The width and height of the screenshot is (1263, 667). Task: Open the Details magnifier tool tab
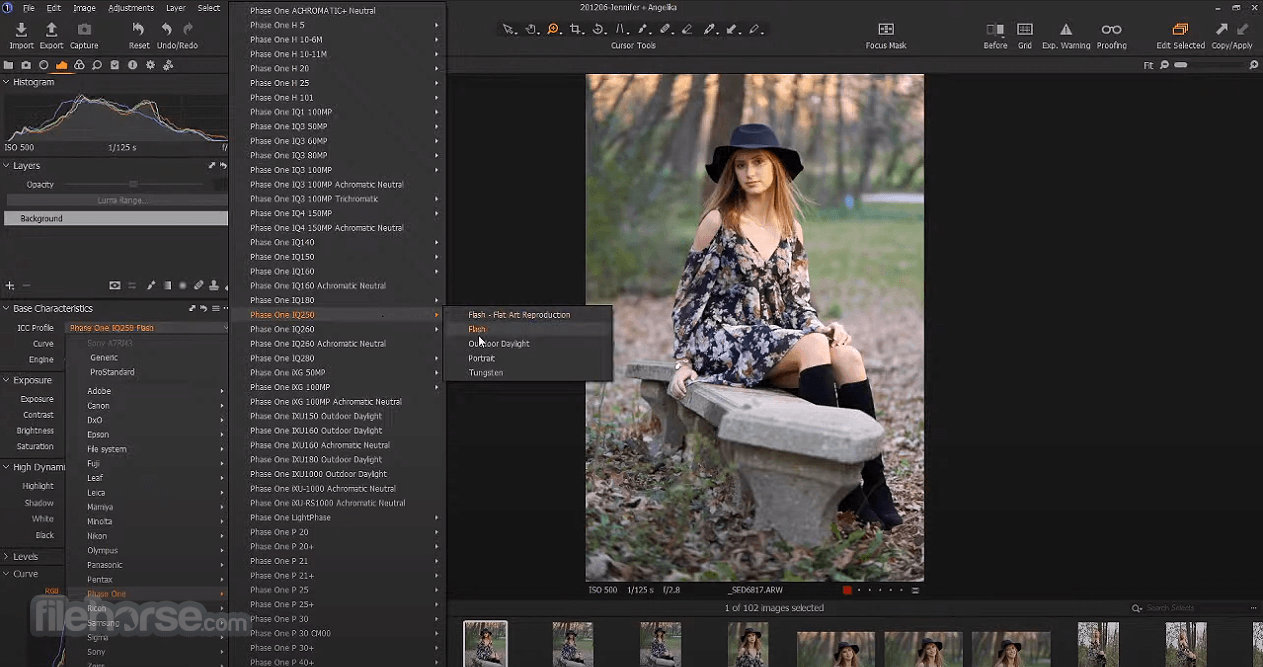coord(97,65)
